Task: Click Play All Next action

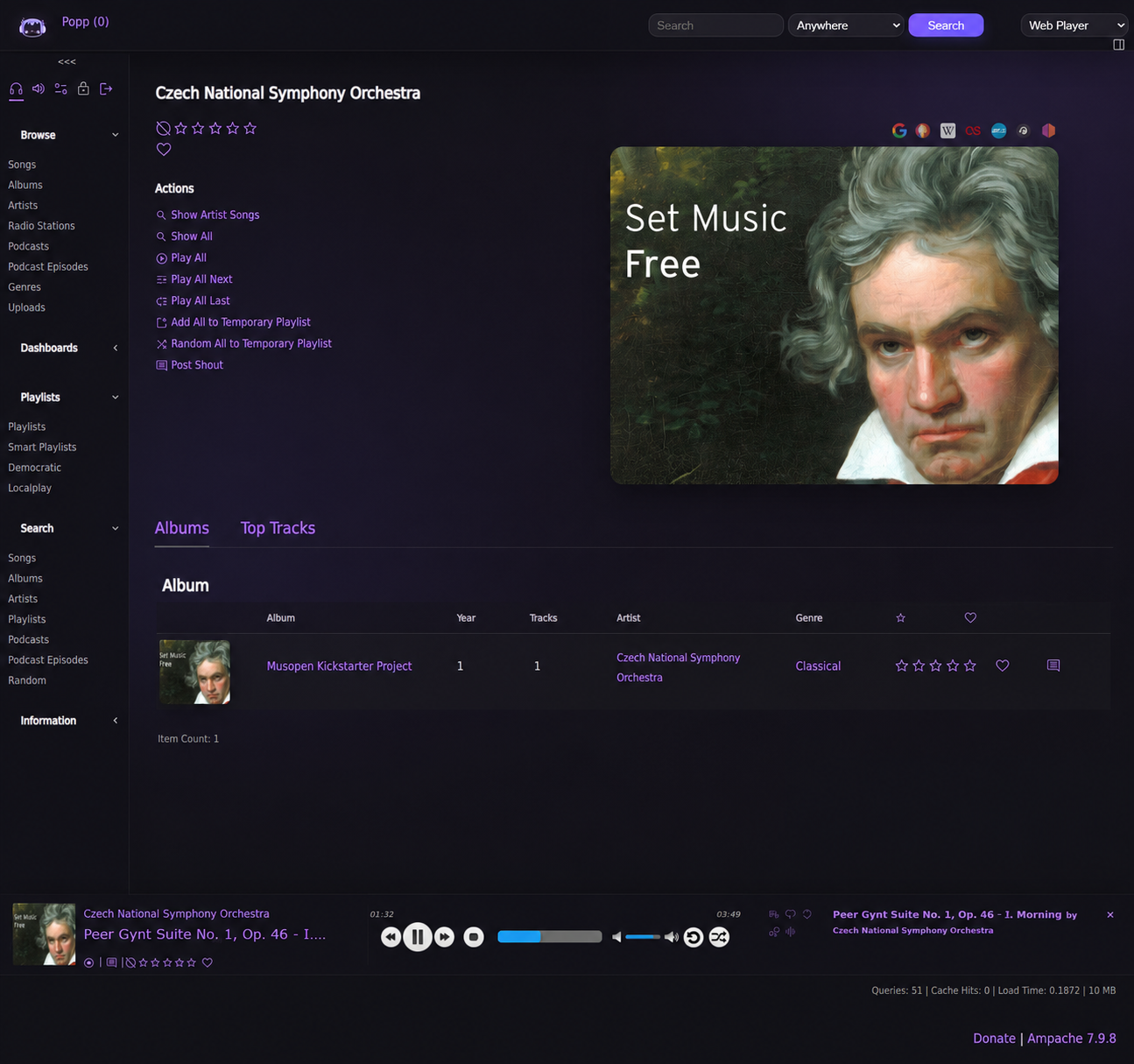Action: tap(201, 279)
